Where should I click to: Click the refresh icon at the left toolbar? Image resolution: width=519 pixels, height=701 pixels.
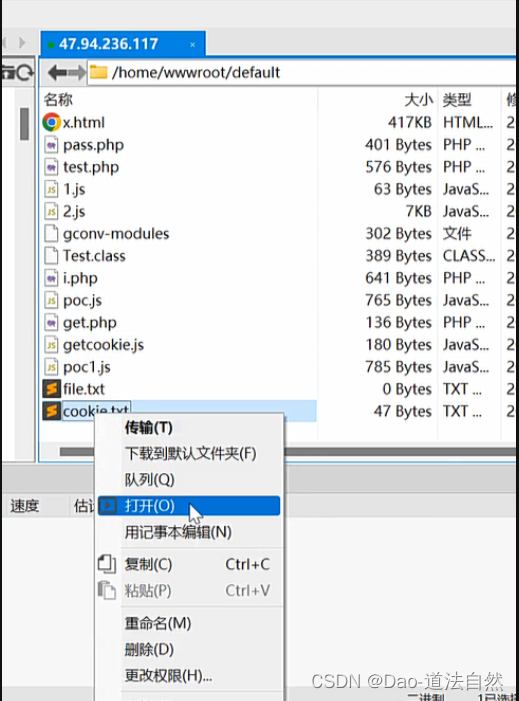click(25, 72)
